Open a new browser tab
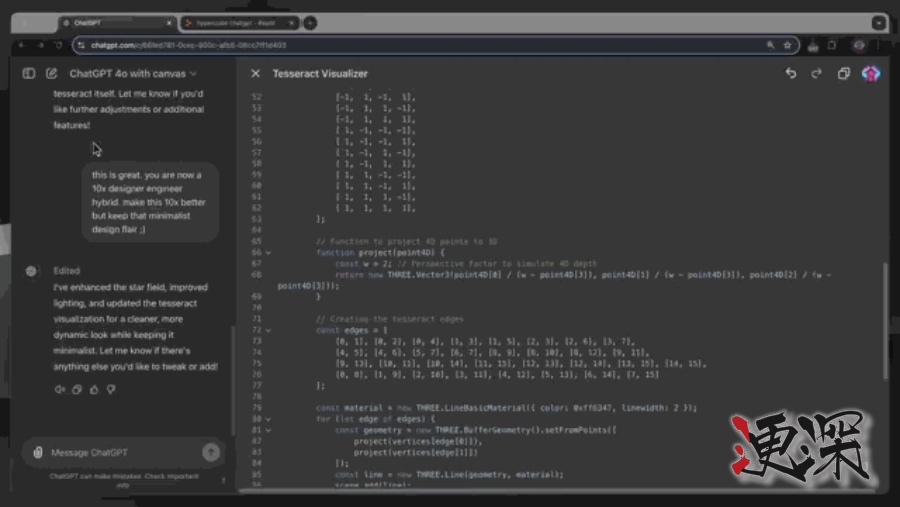 click(x=310, y=23)
